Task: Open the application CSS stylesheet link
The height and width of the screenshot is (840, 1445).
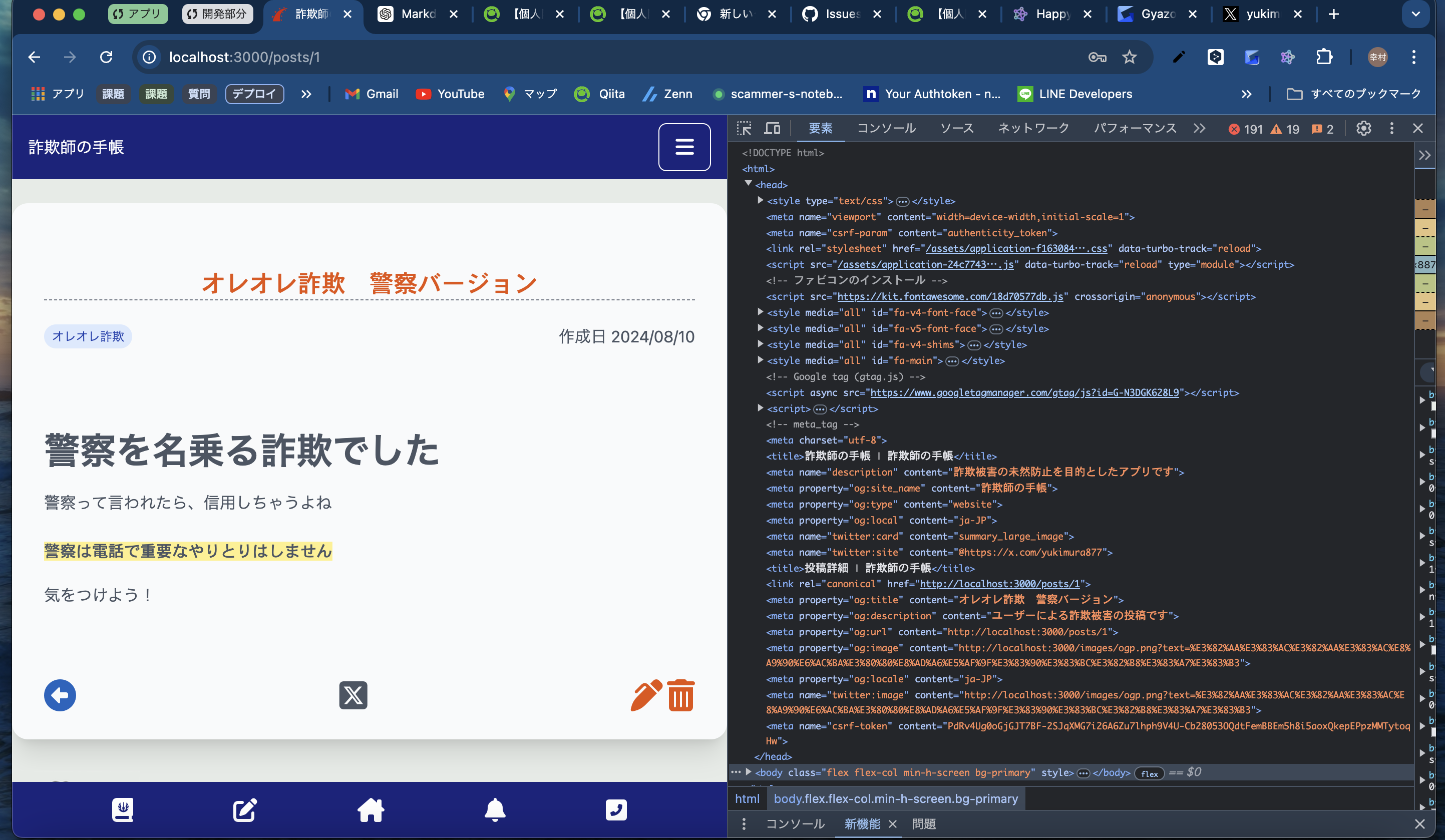Action: pos(1016,248)
